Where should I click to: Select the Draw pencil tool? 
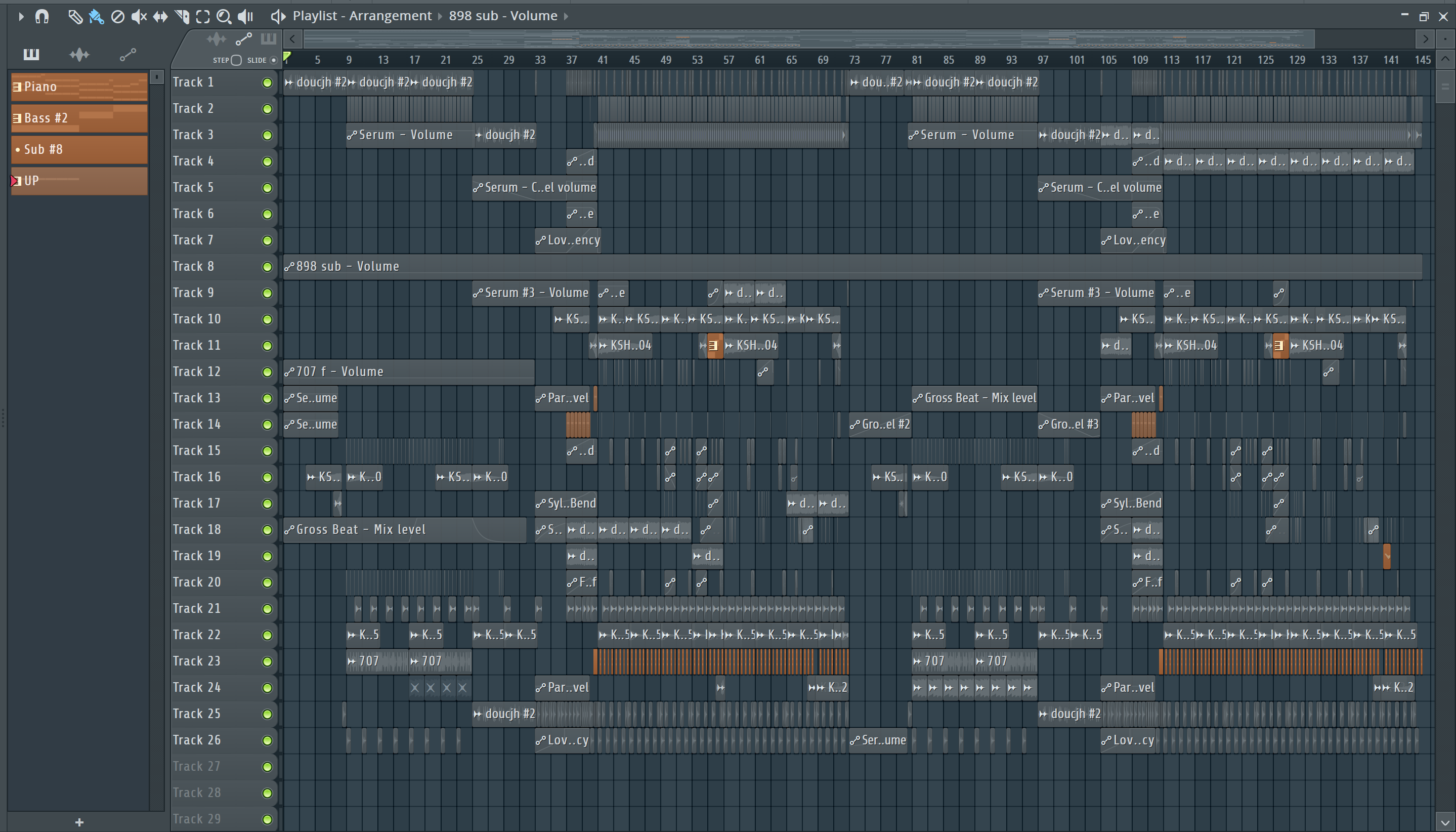[x=75, y=17]
